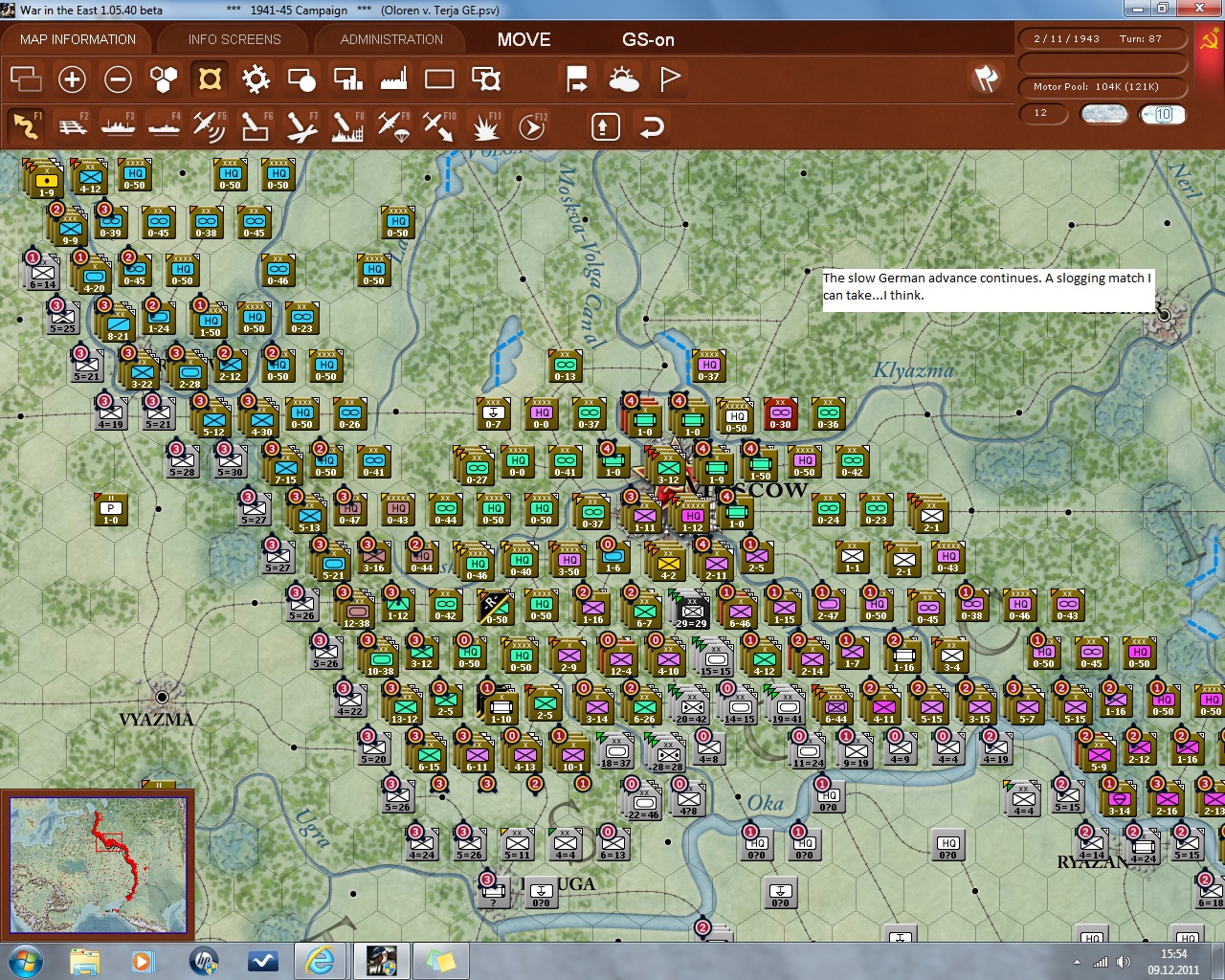
Task: Open the INFO SCREENS tab
Action: [x=234, y=39]
